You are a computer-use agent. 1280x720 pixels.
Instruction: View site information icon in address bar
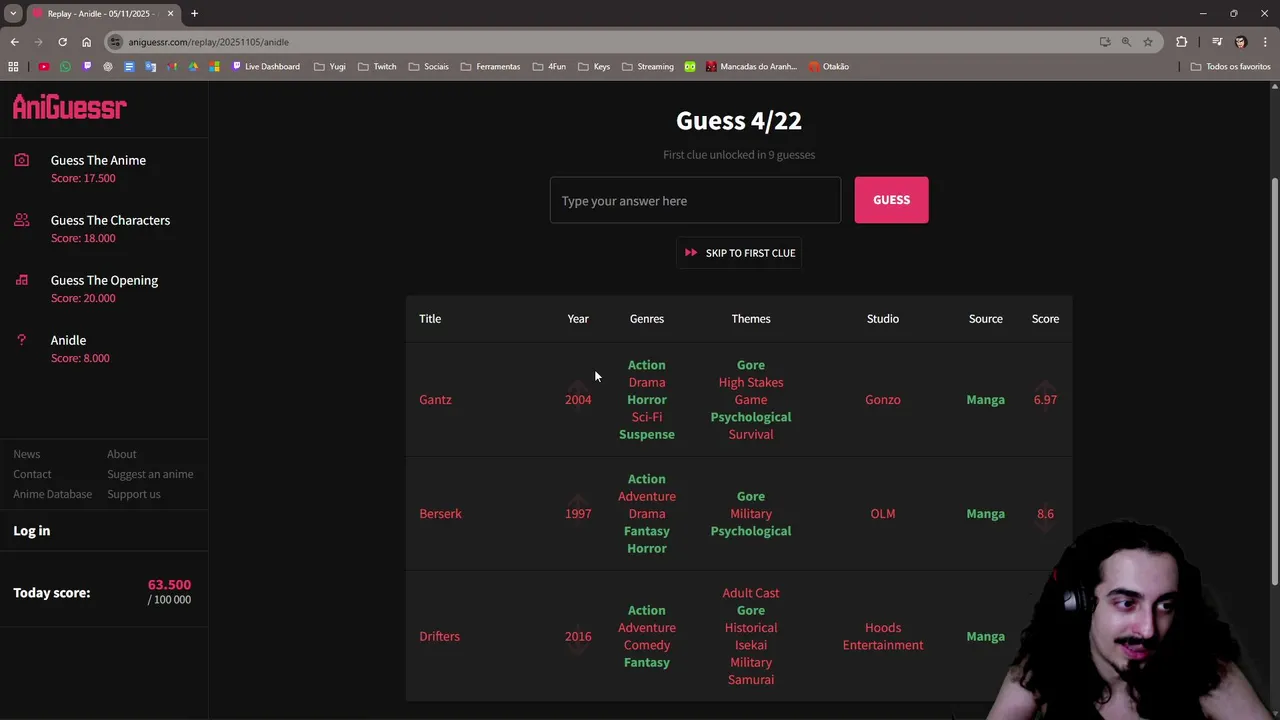[x=116, y=42]
